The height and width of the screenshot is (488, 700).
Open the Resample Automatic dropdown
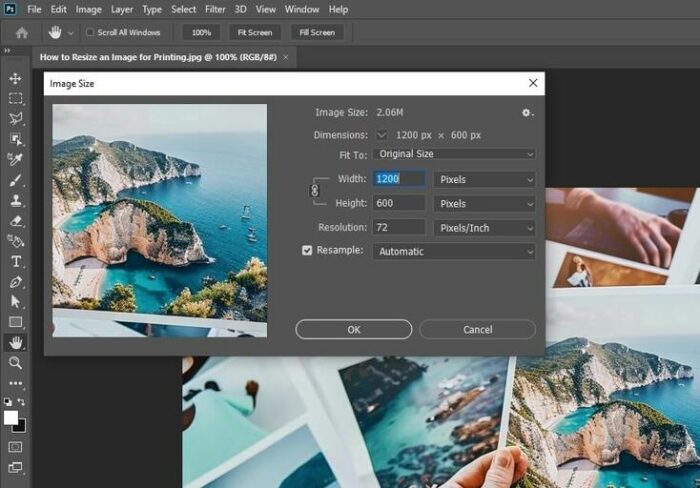(454, 251)
